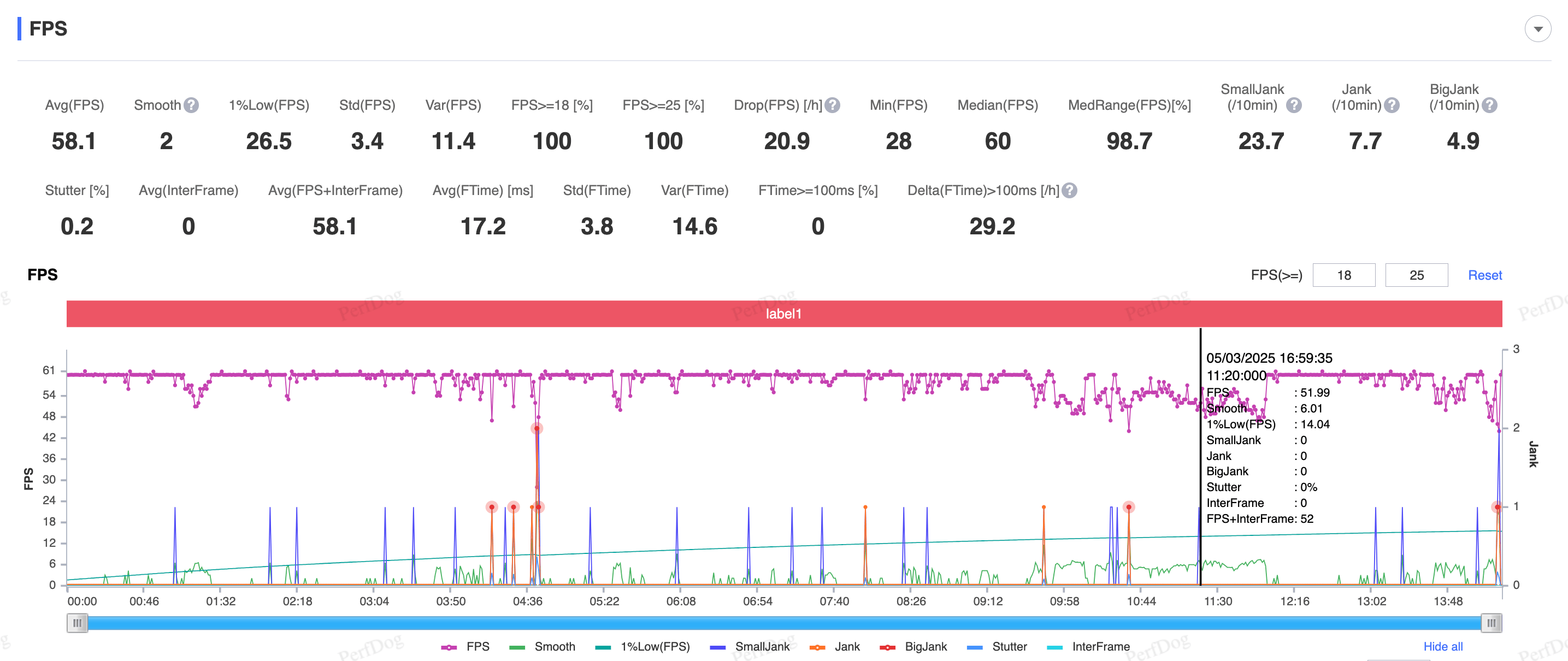
Task: Click the FPS threshold field showing 18
Action: 1343,275
